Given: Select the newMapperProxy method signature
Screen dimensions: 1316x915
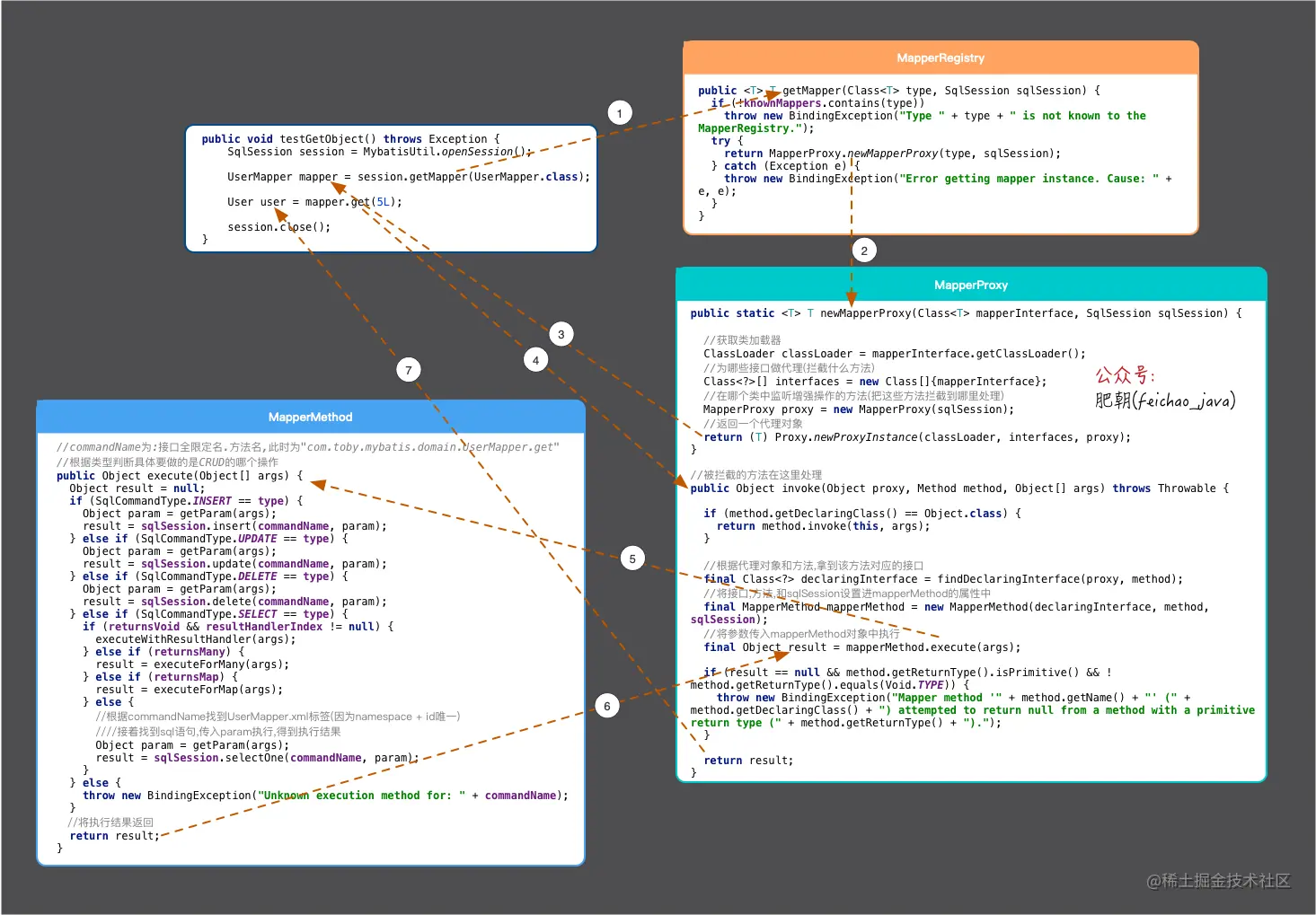Looking at the screenshot, I should (966, 313).
